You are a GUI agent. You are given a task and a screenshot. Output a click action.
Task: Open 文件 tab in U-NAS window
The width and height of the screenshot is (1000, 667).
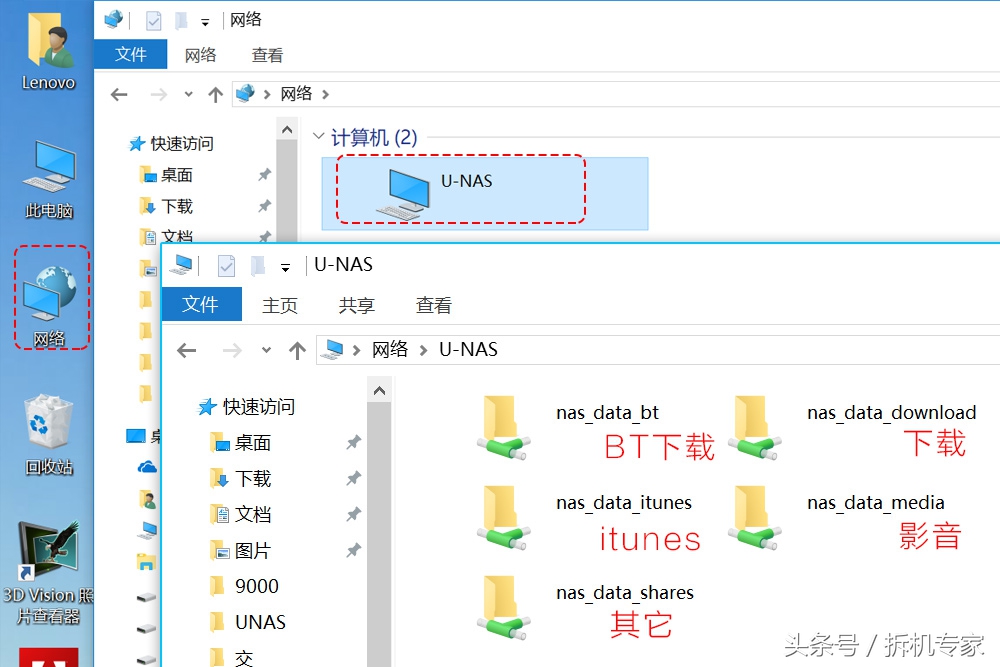pyautogui.click(x=202, y=304)
